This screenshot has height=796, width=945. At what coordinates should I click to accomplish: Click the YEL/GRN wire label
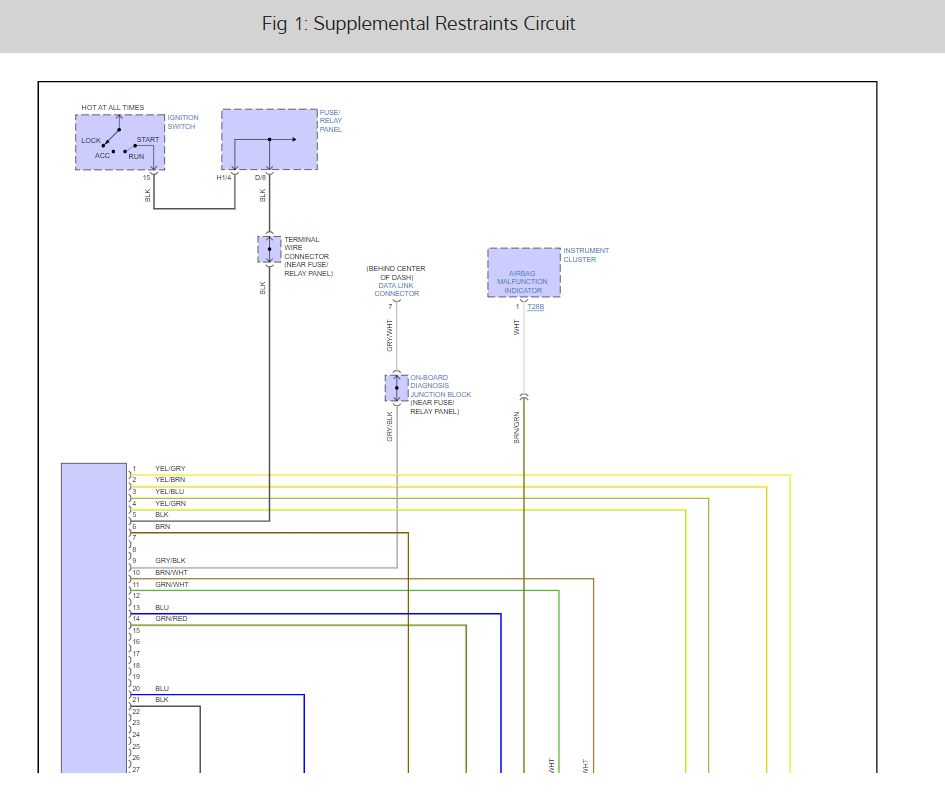coord(171,503)
